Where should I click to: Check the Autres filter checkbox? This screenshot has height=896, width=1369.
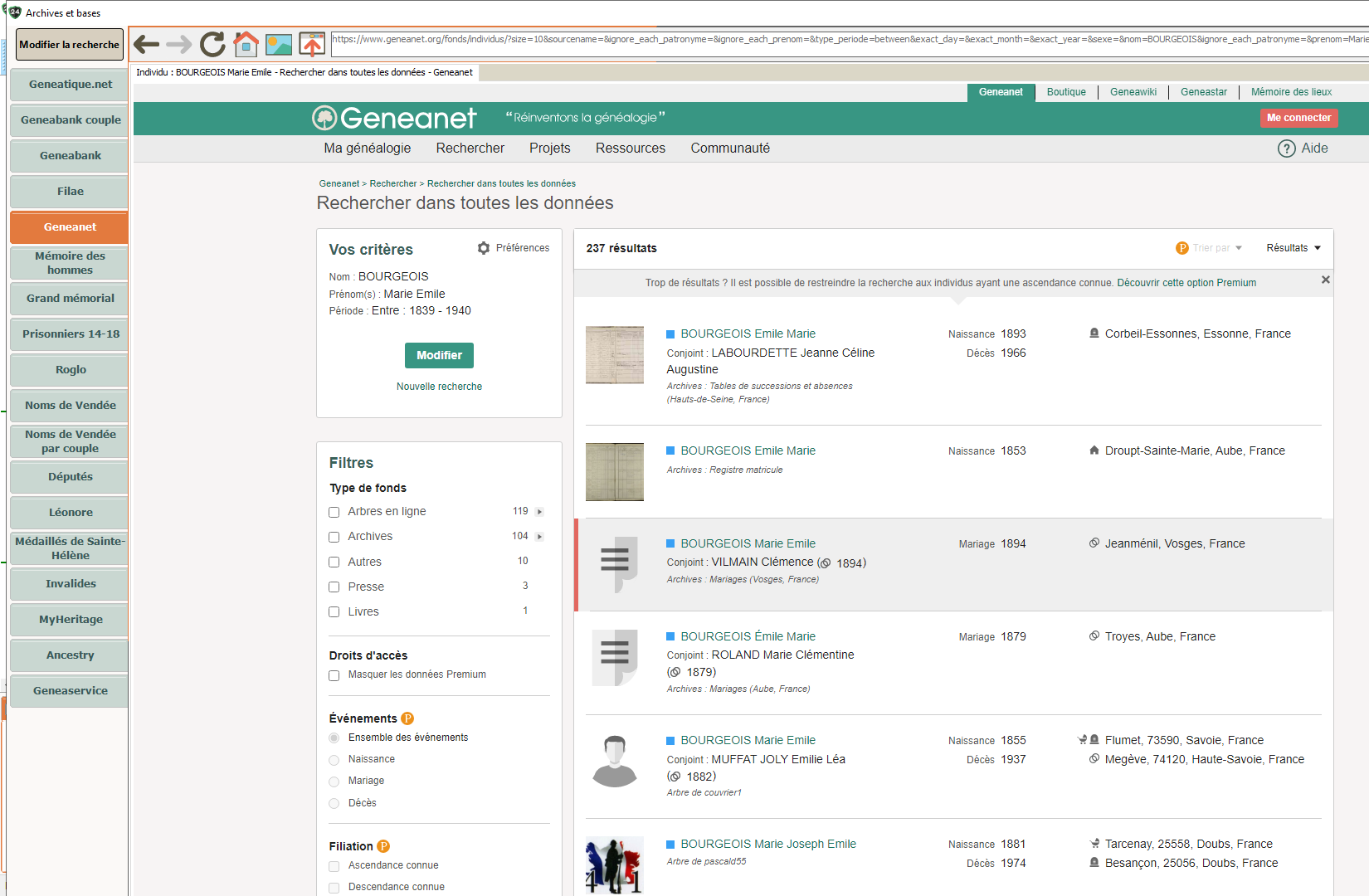tap(334, 562)
